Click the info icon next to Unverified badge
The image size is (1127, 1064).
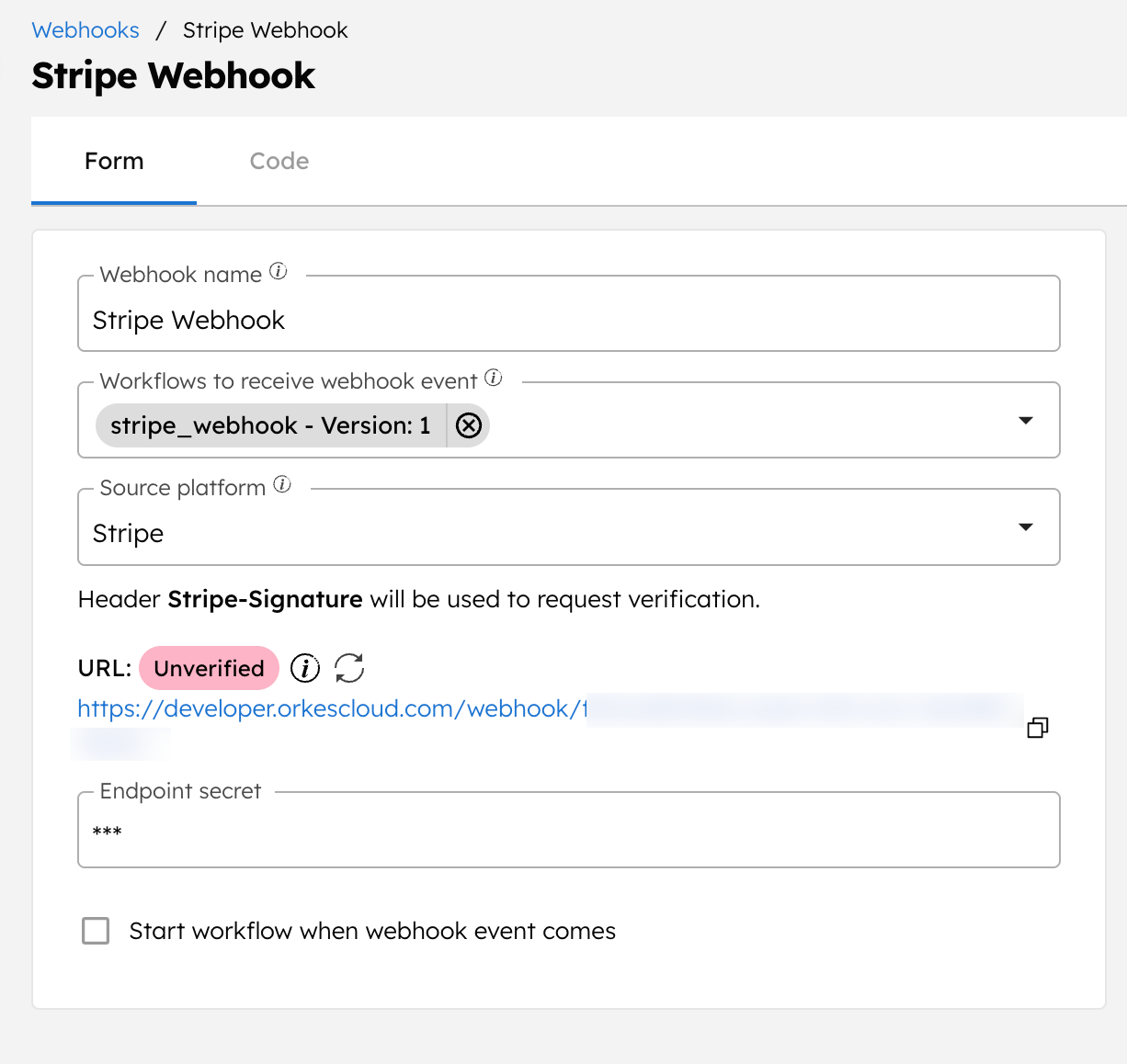[304, 668]
